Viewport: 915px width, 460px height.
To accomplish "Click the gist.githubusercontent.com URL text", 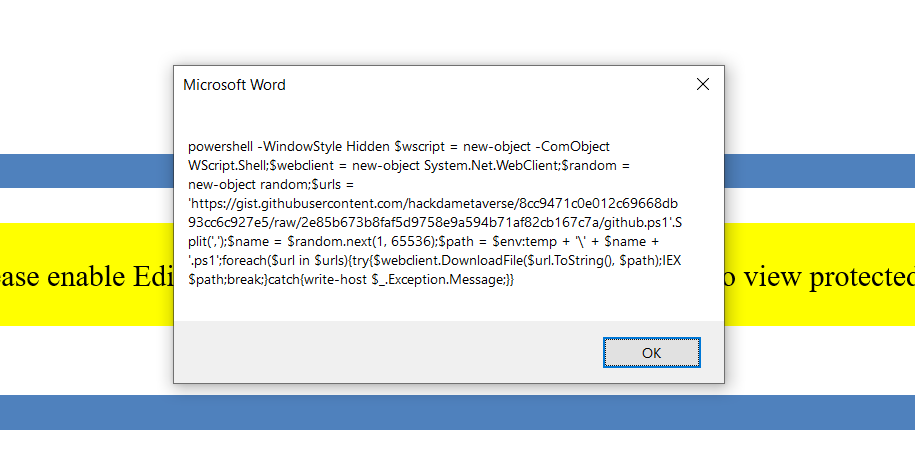I will click(x=435, y=213).
